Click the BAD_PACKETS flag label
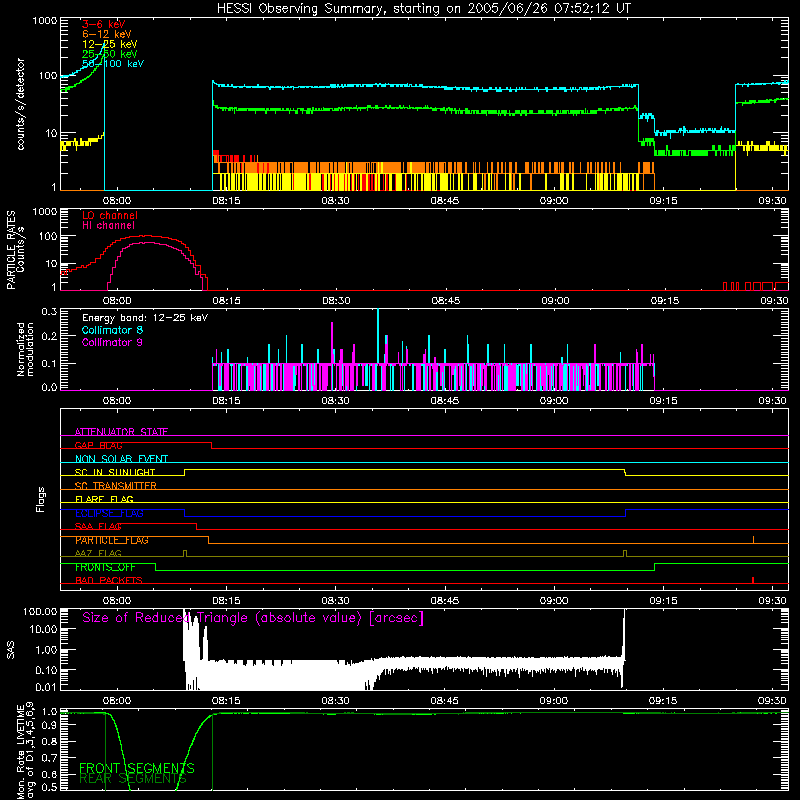This screenshot has width=800, height=800. point(109,581)
